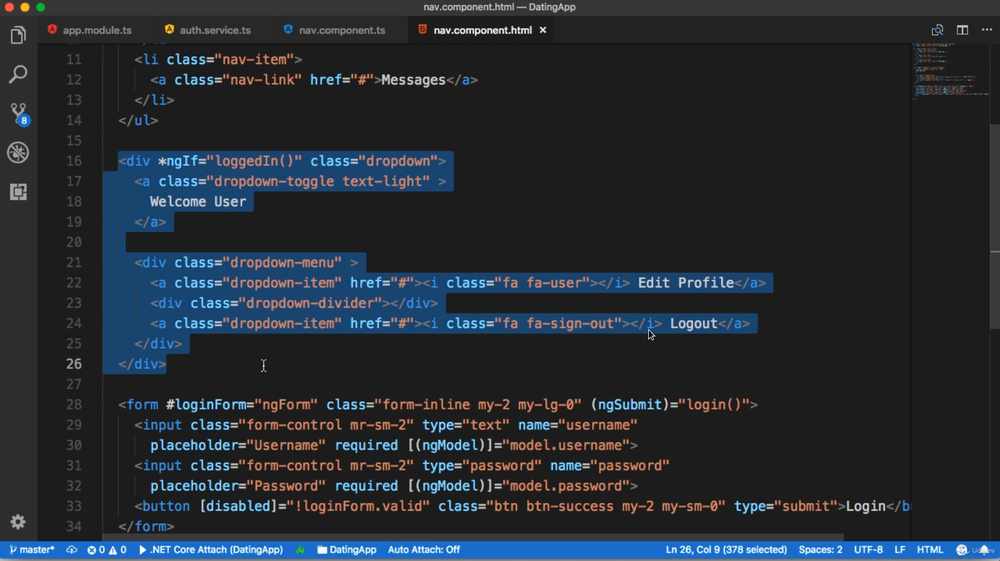The image size is (1000, 561).
Task: Split the editor to the right
Action: coord(962,30)
